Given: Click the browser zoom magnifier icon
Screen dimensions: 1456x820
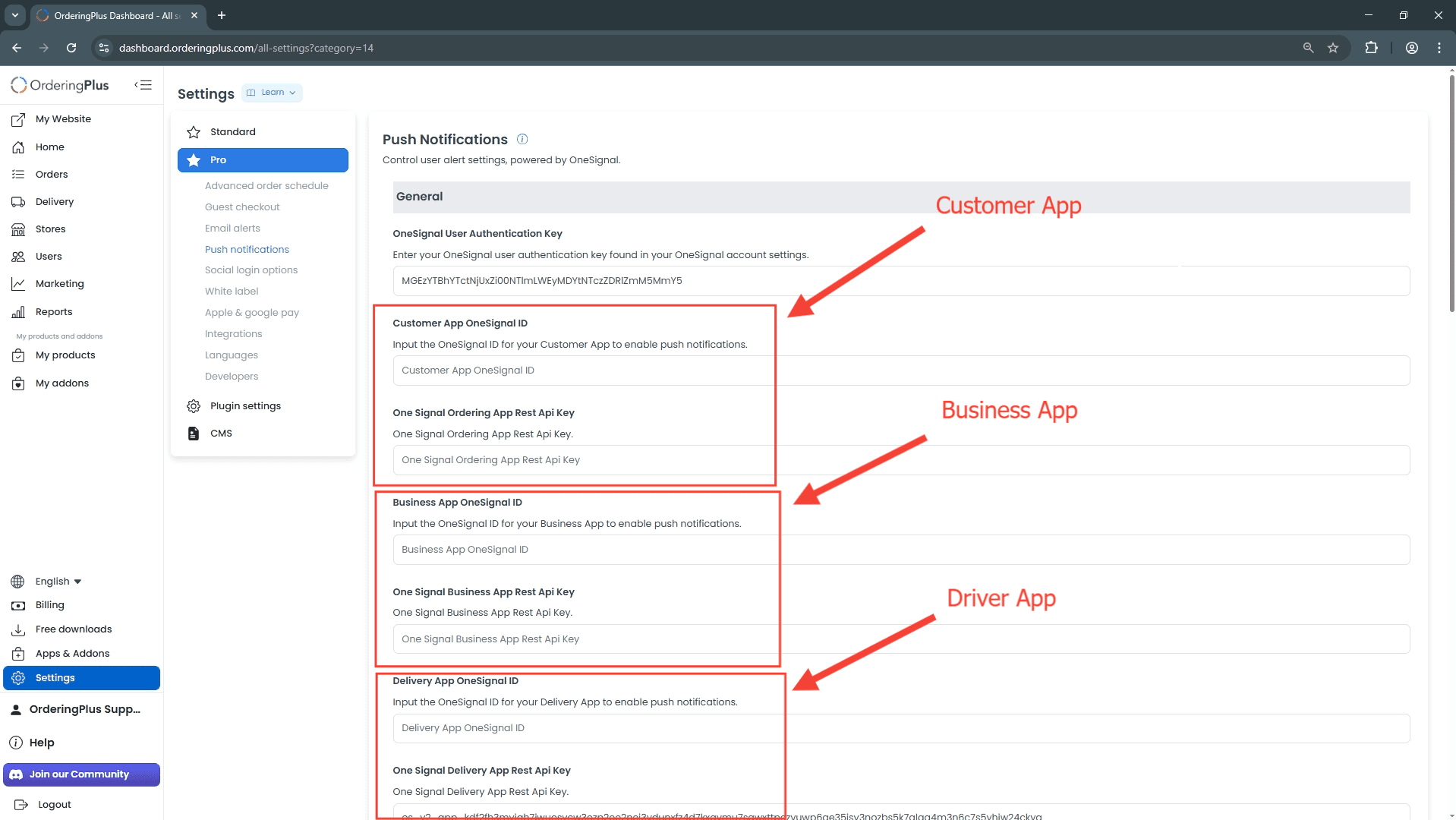Looking at the screenshot, I should 1308,48.
